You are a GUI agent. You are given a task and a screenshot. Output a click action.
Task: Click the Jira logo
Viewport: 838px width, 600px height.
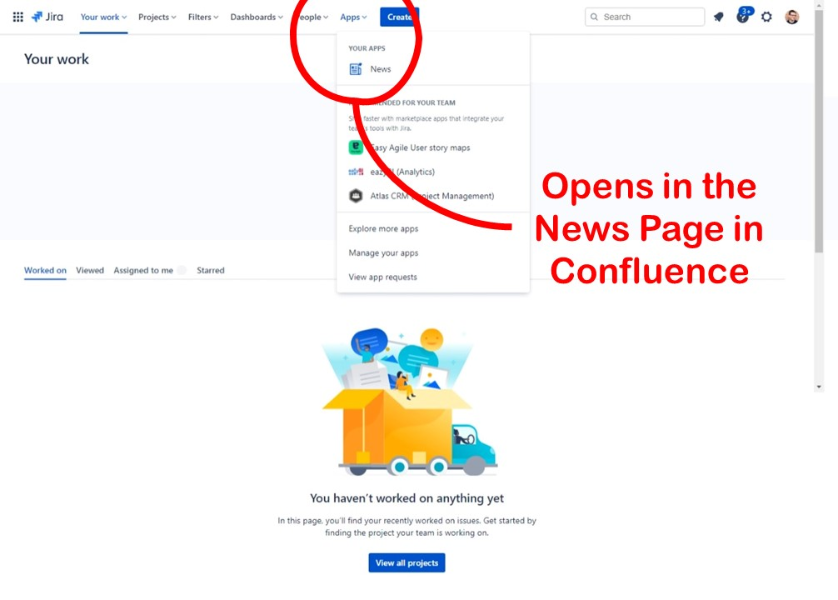(x=47, y=17)
